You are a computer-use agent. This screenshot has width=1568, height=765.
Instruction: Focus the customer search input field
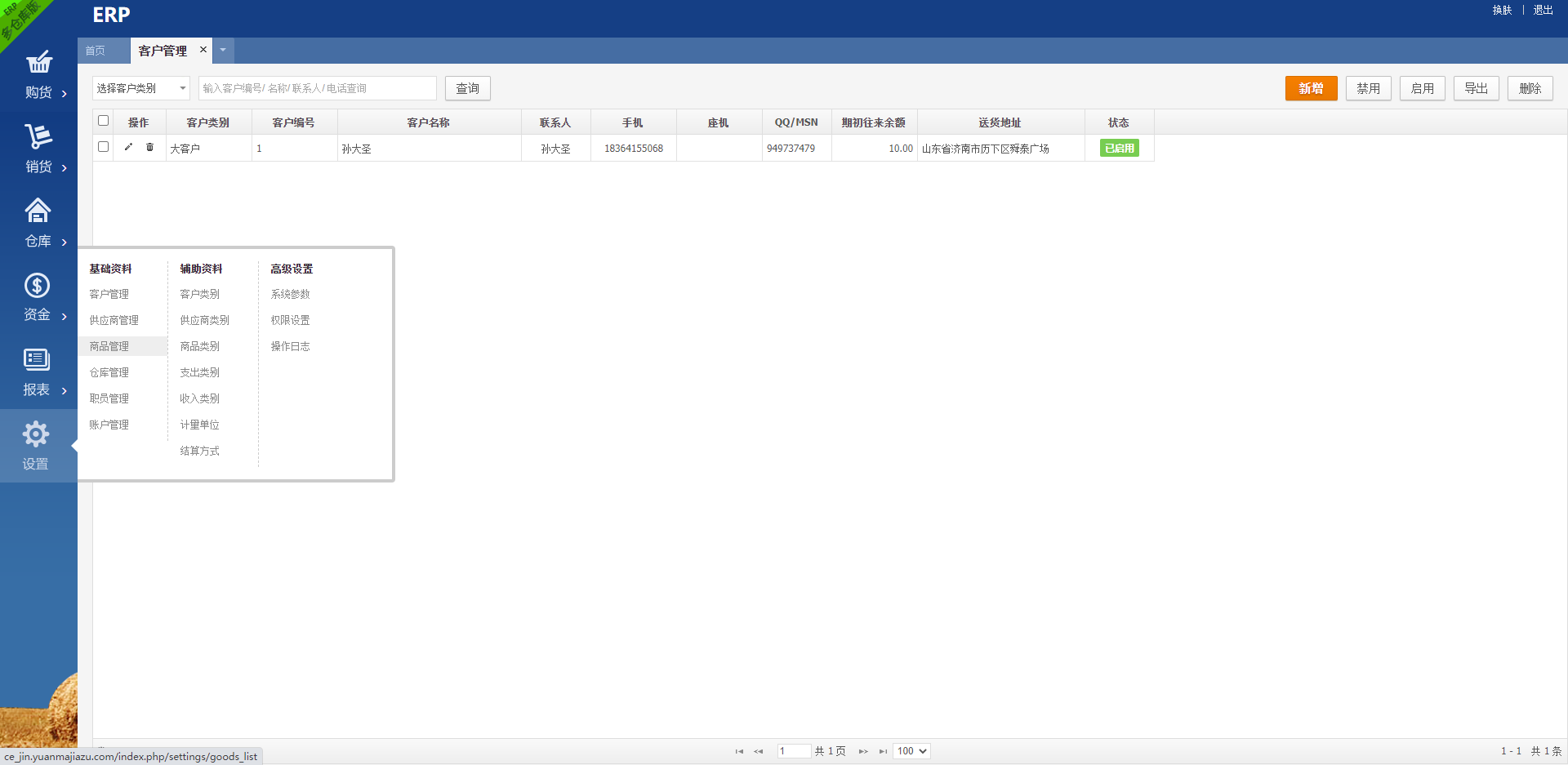coord(318,88)
